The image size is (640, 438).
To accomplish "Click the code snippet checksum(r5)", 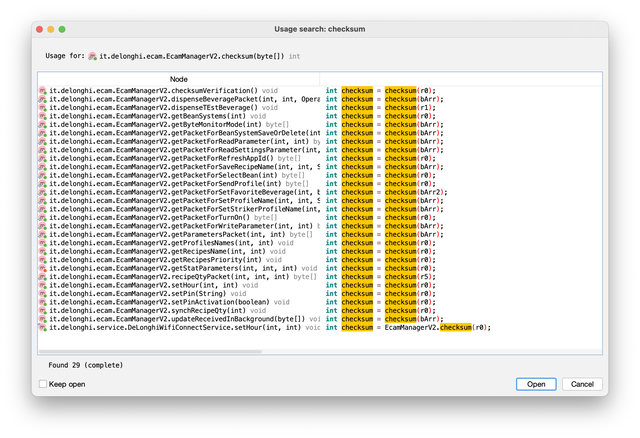I will click(410, 277).
